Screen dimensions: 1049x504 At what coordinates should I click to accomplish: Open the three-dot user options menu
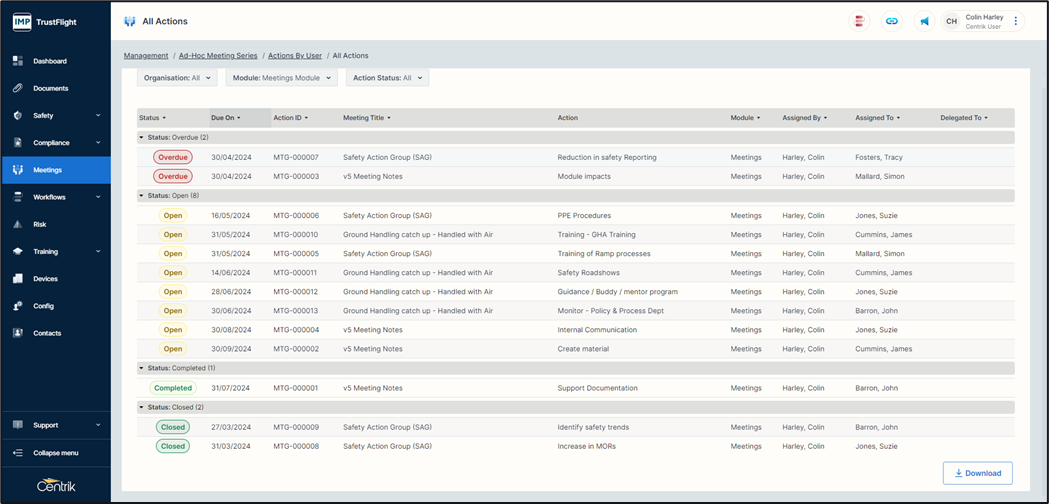click(x=1016, y=21)
